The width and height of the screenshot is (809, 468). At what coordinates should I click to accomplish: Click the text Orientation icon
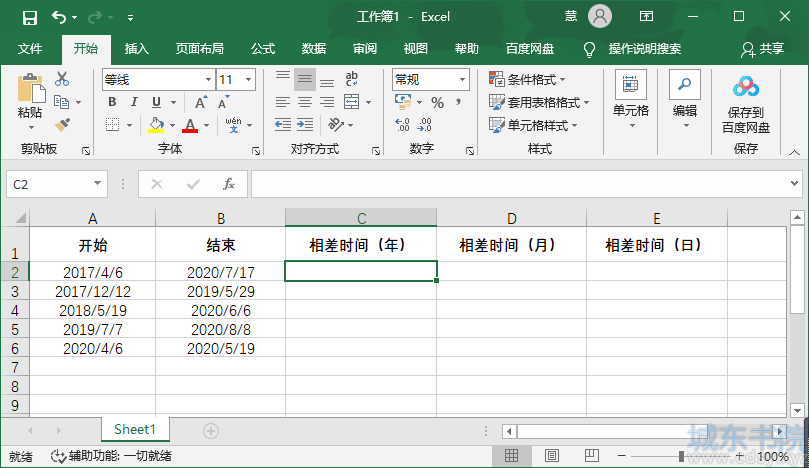coord(335,124)
